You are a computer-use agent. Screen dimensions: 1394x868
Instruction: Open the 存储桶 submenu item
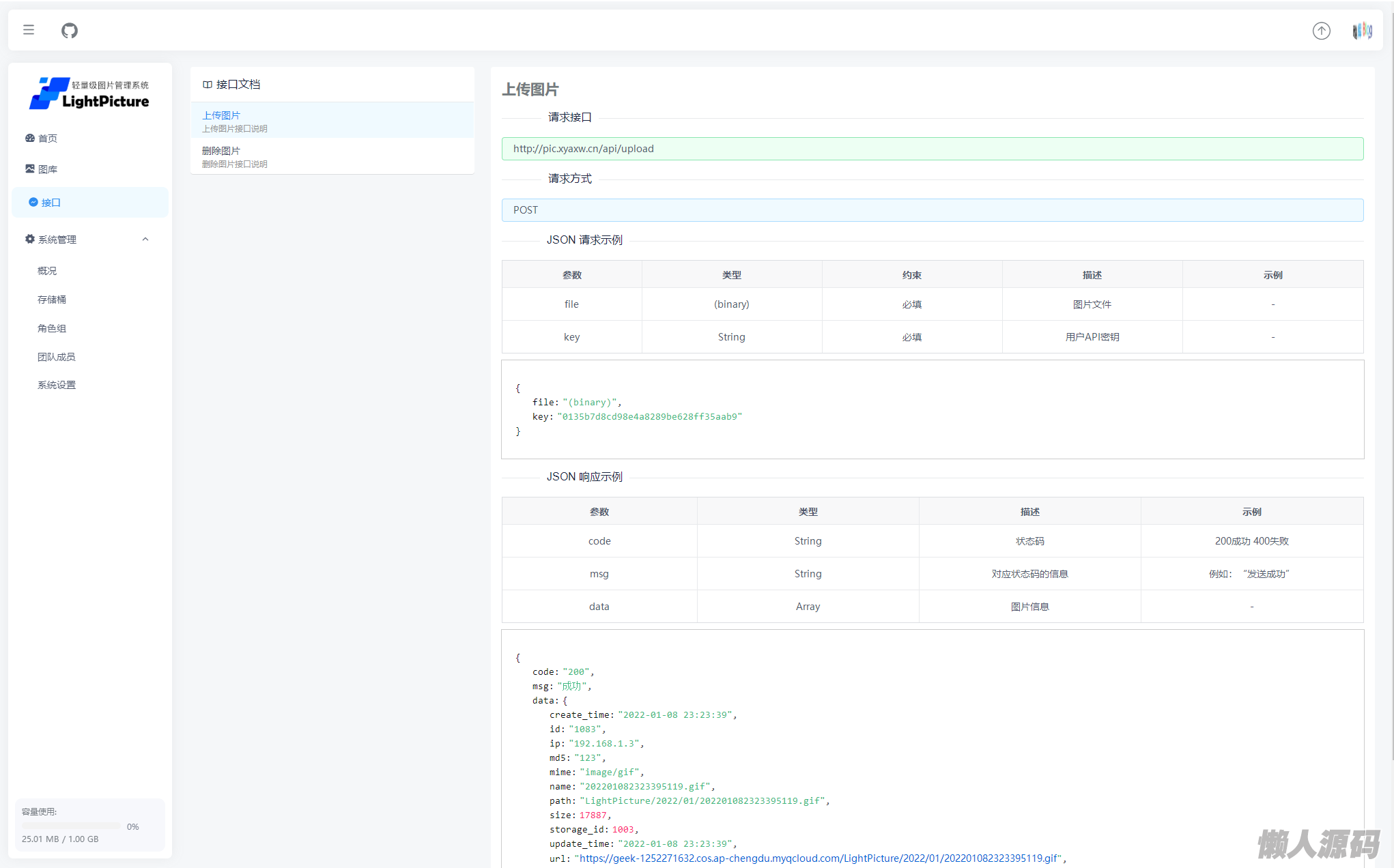(52, 300)
